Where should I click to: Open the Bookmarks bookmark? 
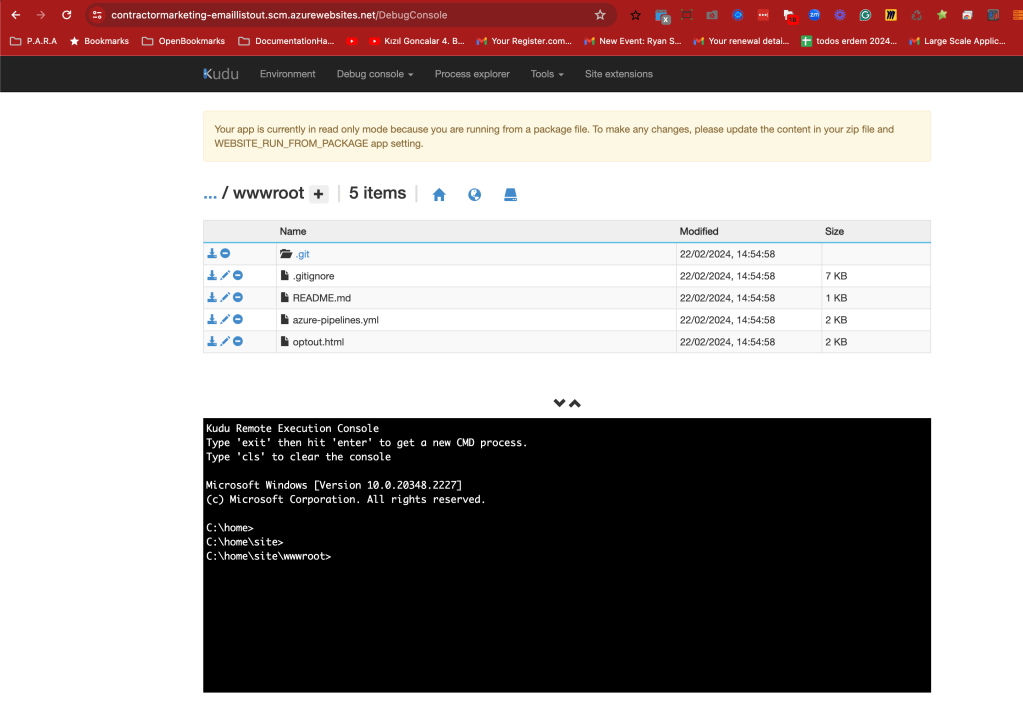(99, 41)
